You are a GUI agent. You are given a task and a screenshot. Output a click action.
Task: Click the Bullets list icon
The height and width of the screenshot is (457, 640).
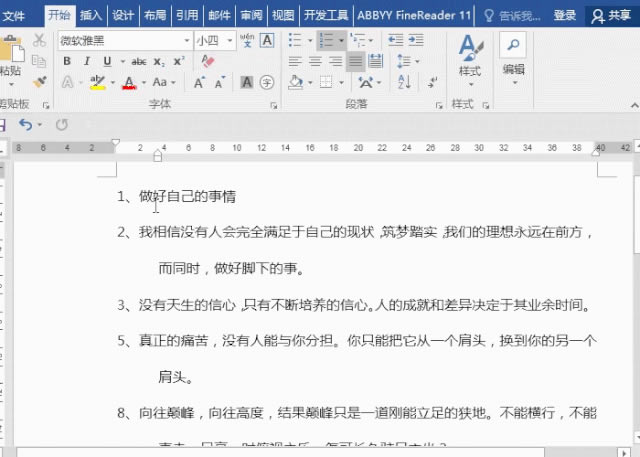(x=295, y=40)
